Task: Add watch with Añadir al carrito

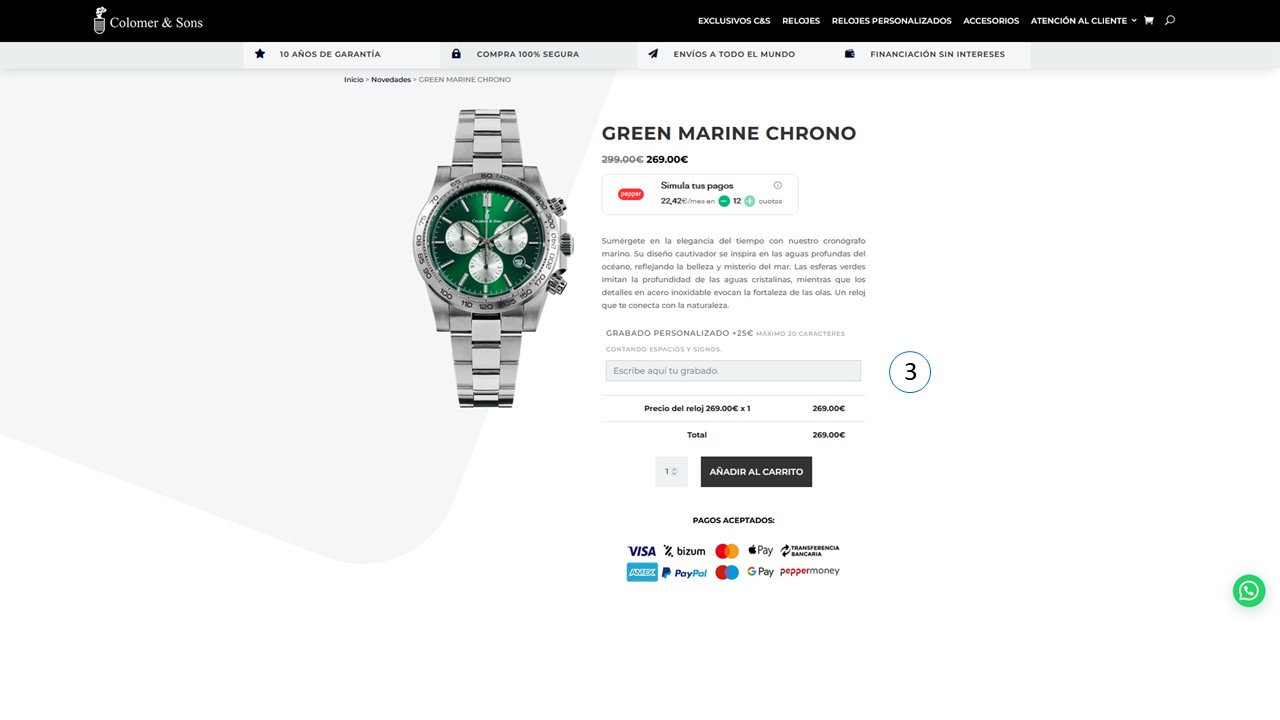Action: pos(756,472)
